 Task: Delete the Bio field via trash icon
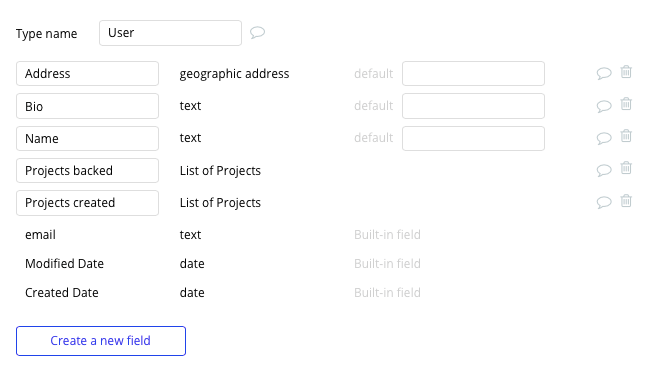626,104
